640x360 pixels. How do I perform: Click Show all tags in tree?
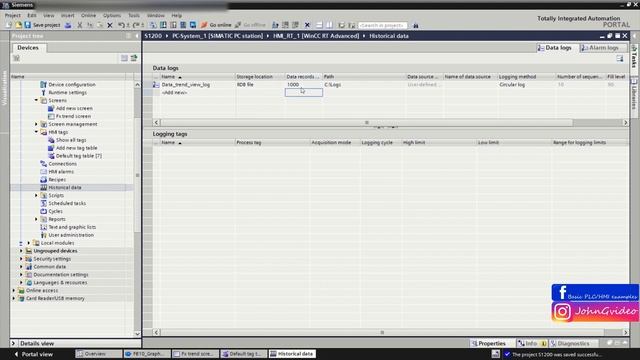click(71, 140)
